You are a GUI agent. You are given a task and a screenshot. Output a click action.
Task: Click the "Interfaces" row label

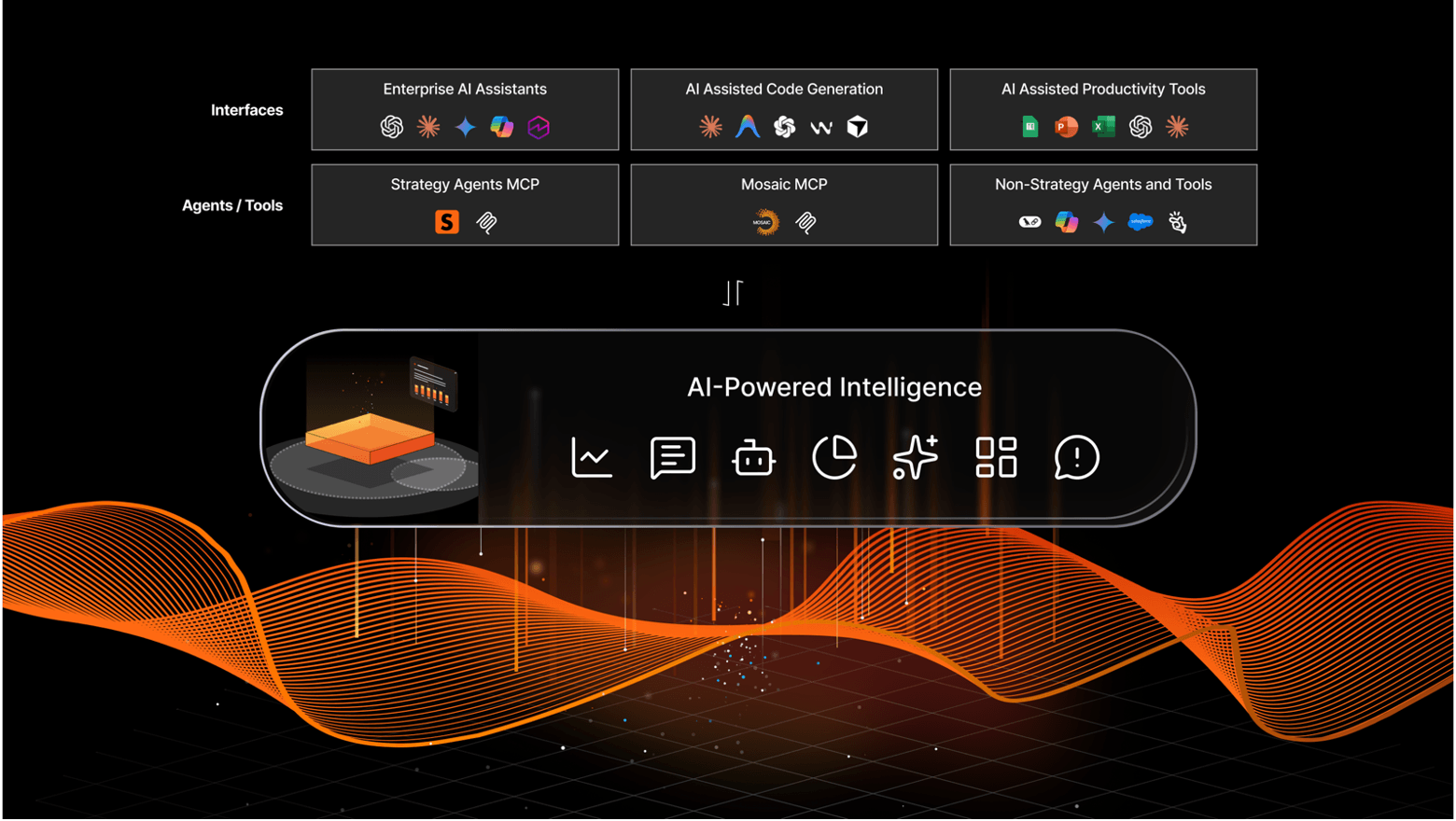(x=246, y=110)
